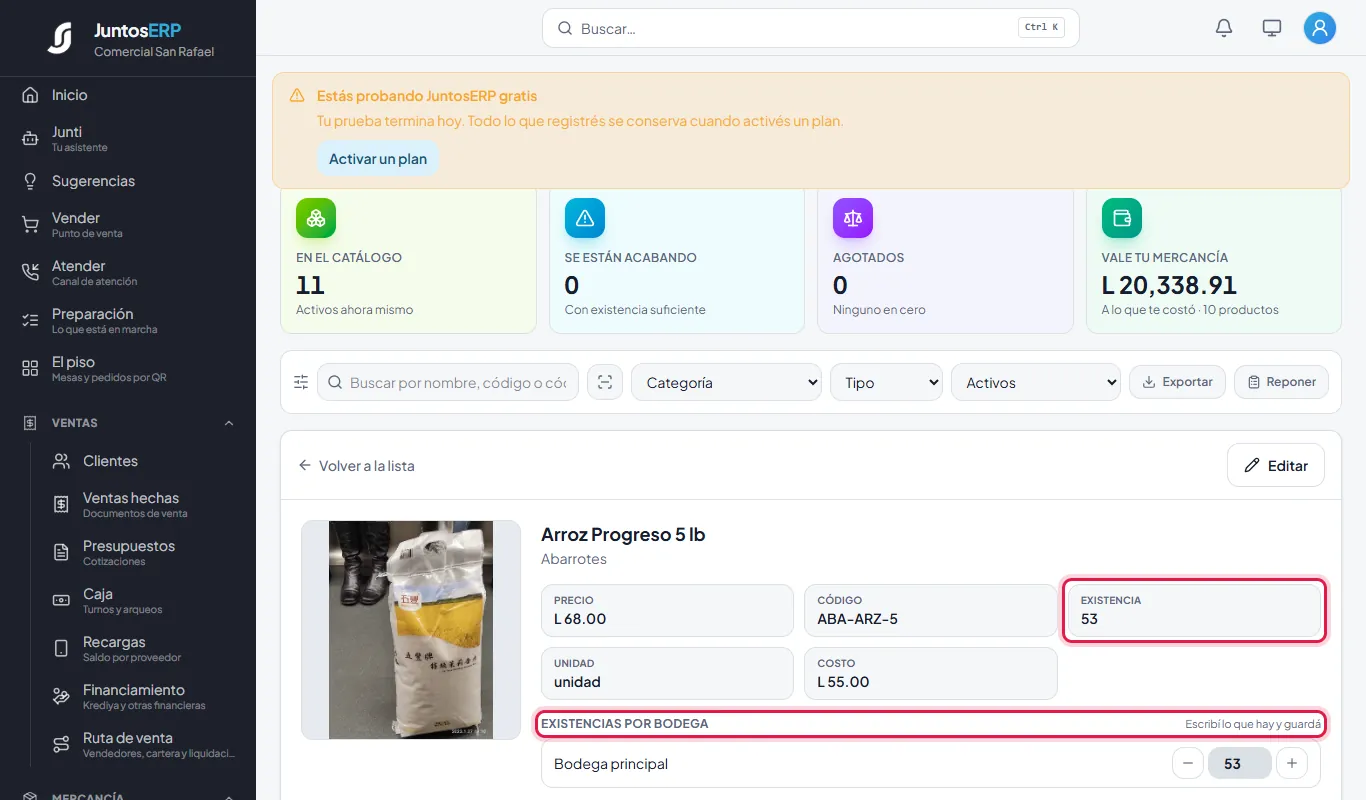Open Financiamiento in the sidebar
Viewport: 1366px width, 800px height.
coord(144,696)
